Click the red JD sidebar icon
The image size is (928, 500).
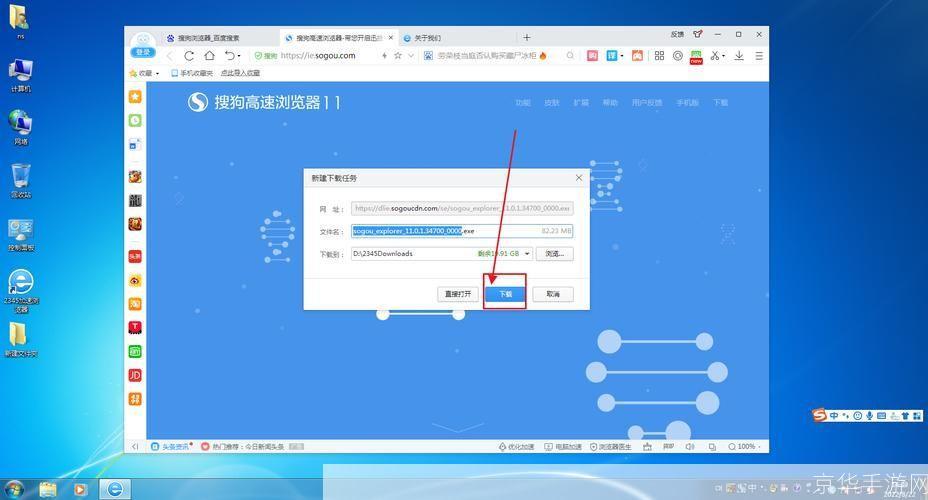(x=135, y=375)
